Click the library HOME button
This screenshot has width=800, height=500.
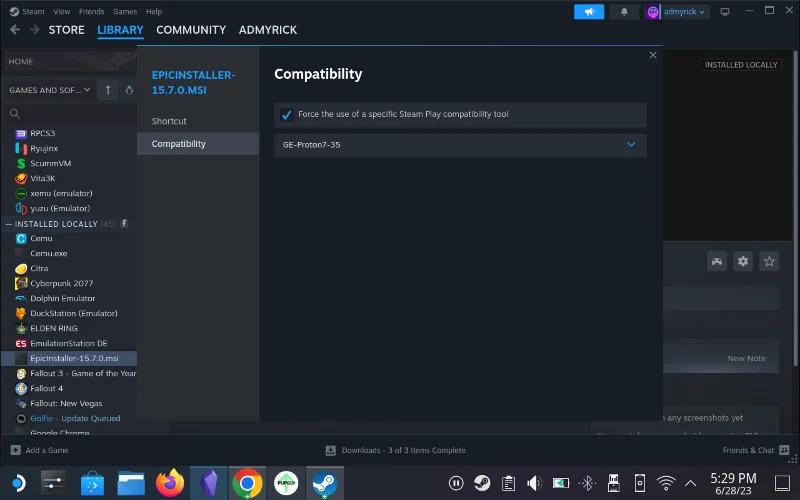pos(70,62)
